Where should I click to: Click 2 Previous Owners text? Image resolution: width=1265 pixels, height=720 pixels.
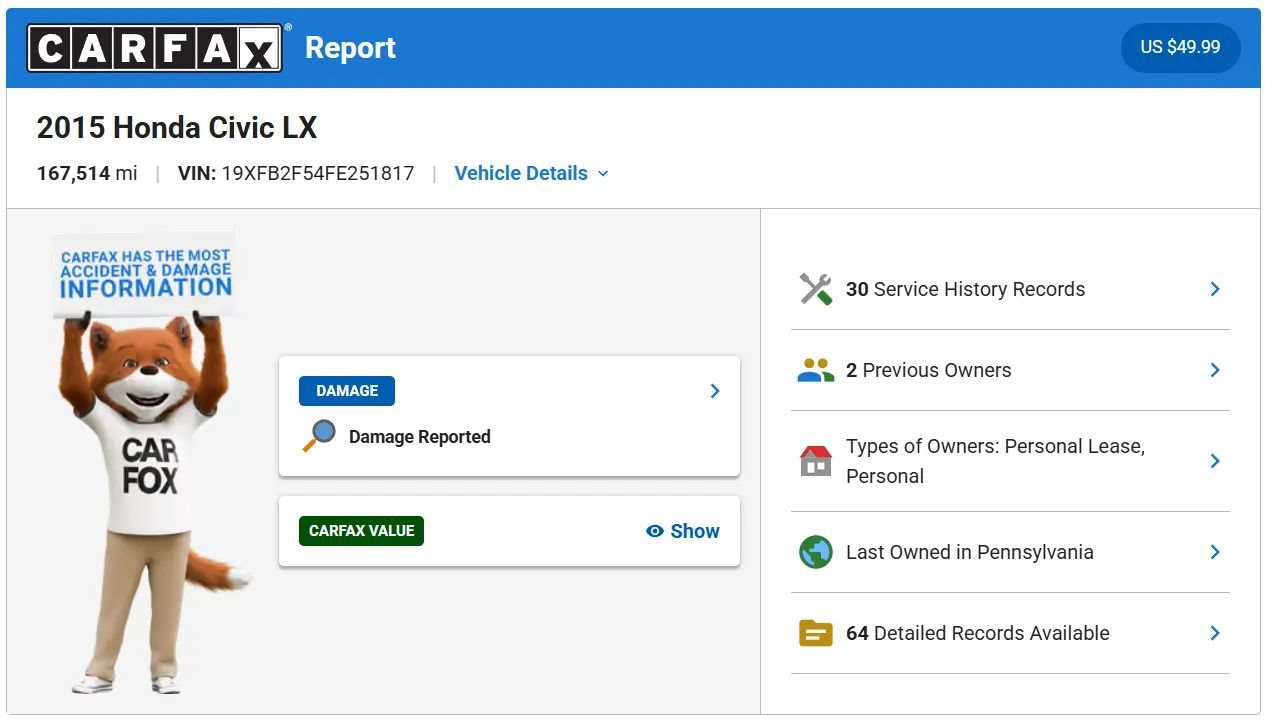point(928,370)
